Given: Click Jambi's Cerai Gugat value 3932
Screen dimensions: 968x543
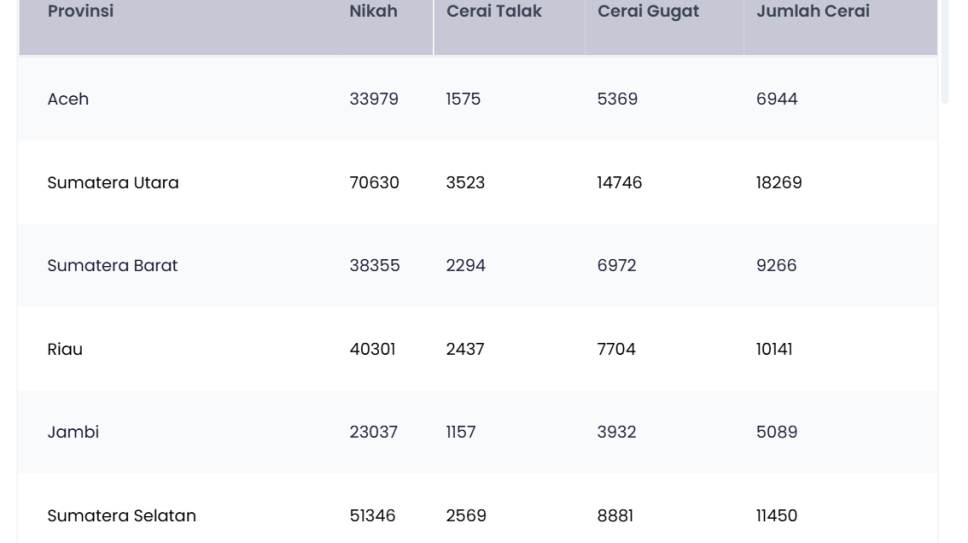Looking at the screenshot, I should [x=617, y=432].
